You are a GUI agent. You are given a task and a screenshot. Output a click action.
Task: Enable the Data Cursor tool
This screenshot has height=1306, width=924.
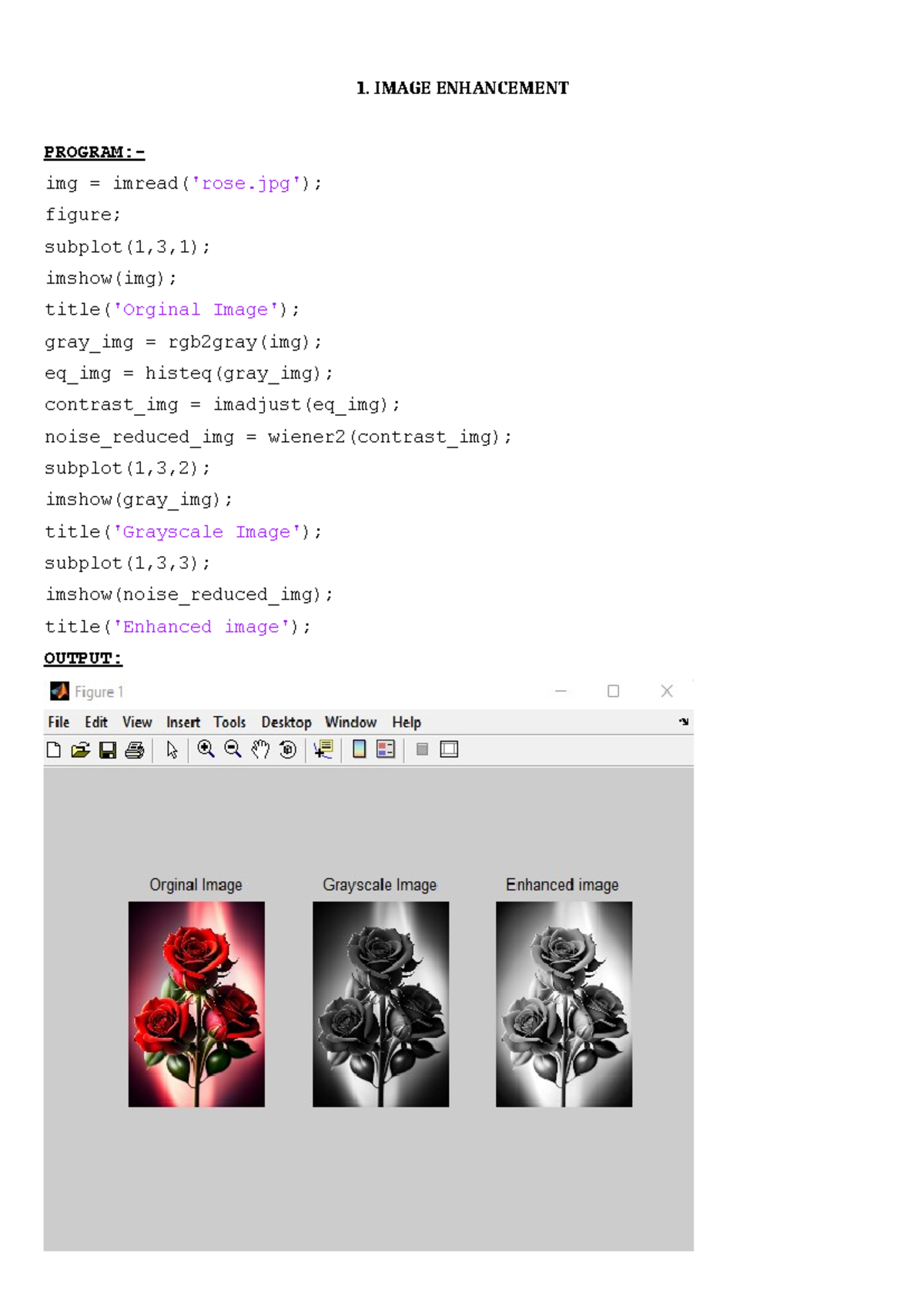pos(323,749)
